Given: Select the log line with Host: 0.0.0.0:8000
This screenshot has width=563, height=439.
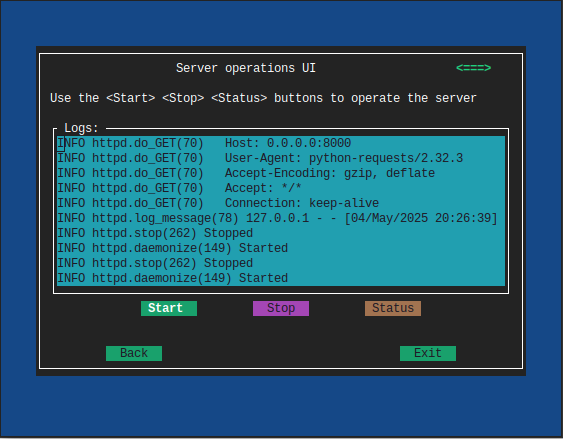Looking at the screenshot, I should pyautogui.click(x=281, y=143).
